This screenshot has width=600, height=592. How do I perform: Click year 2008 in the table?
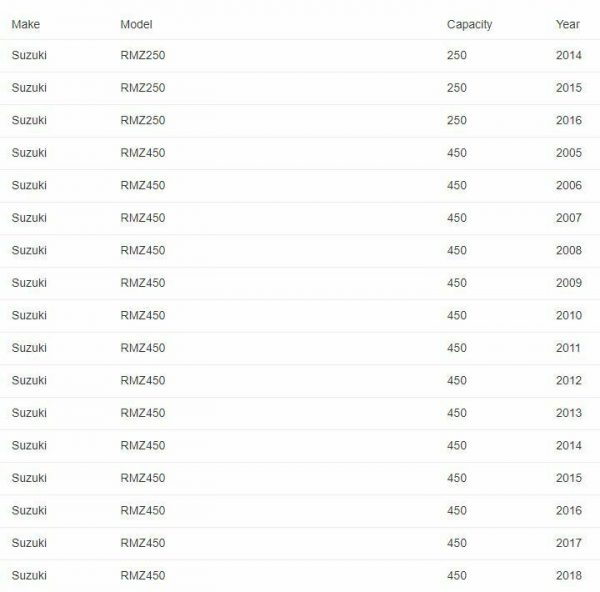(569, 250)
